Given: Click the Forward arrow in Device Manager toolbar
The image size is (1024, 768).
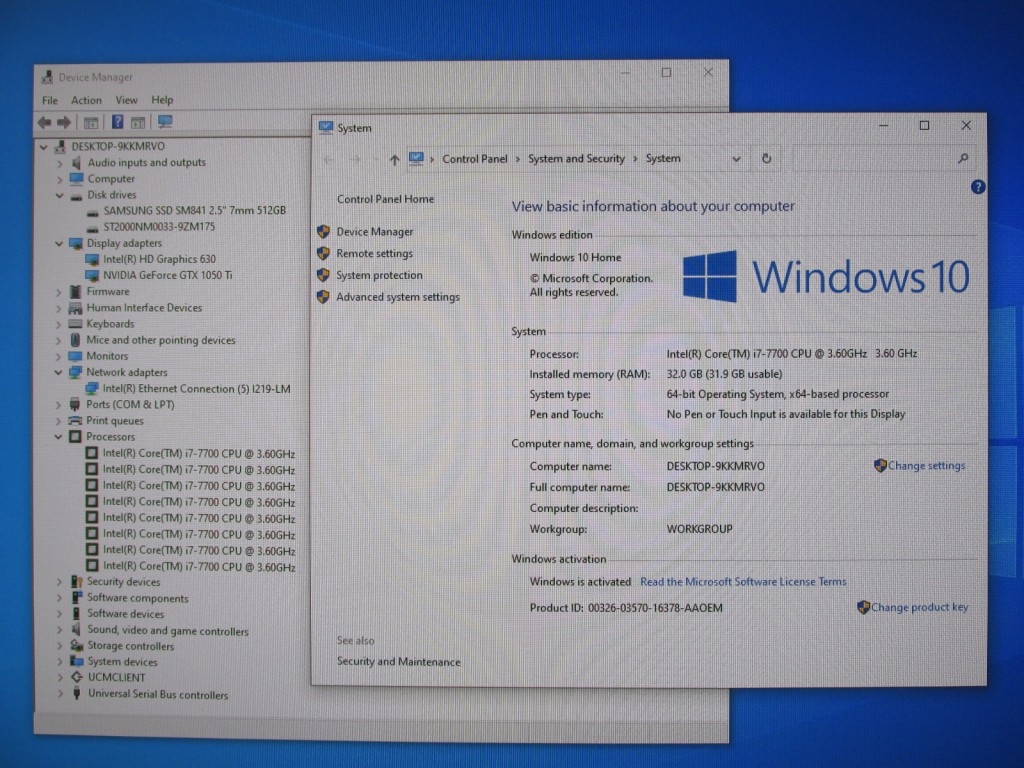Looking at the screenshot, I should [64, 122].
